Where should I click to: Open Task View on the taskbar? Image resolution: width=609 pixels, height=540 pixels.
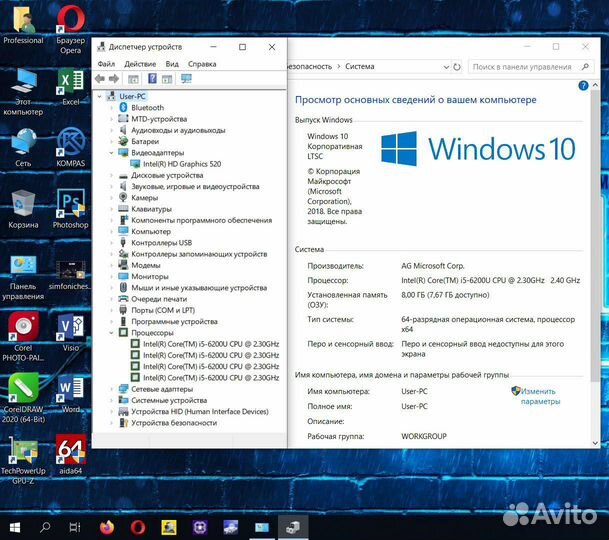point(75,527)
